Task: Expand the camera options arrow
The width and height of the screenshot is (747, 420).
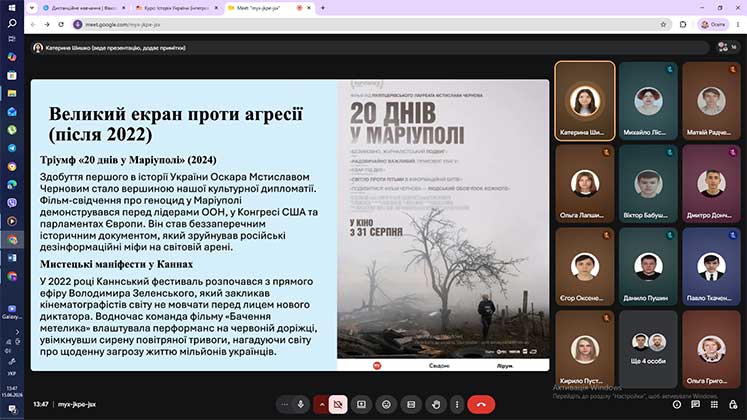Action: (322, 404)
